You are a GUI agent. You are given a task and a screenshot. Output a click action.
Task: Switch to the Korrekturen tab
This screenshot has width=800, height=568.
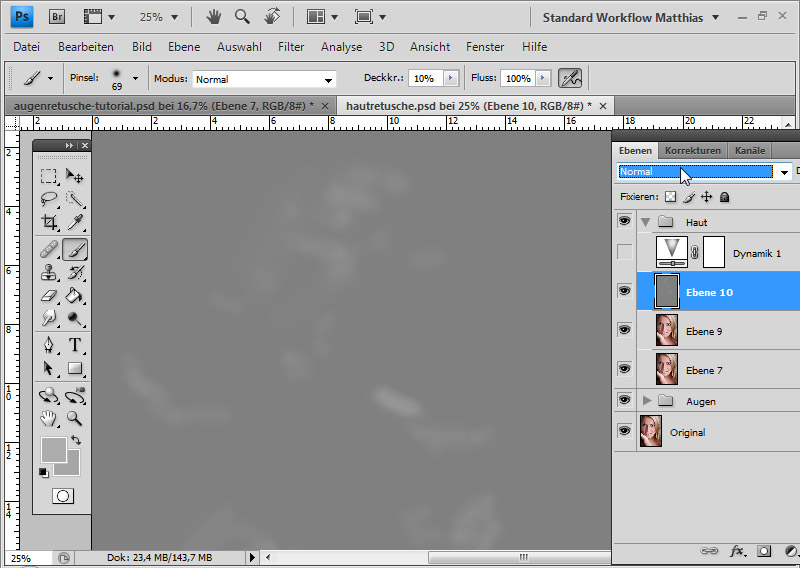(692, 151)
